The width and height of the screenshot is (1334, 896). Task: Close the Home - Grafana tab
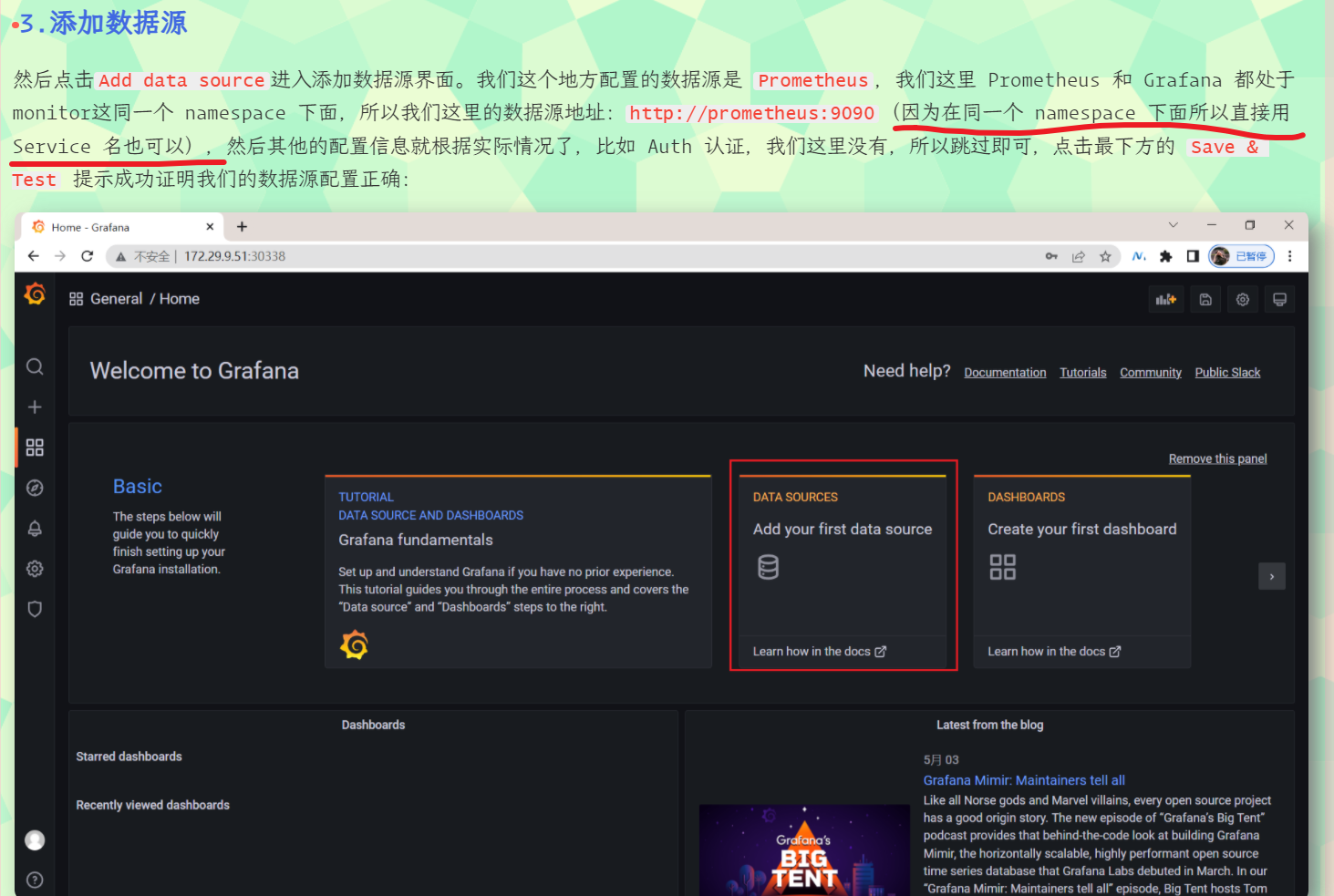click(210, 227)
